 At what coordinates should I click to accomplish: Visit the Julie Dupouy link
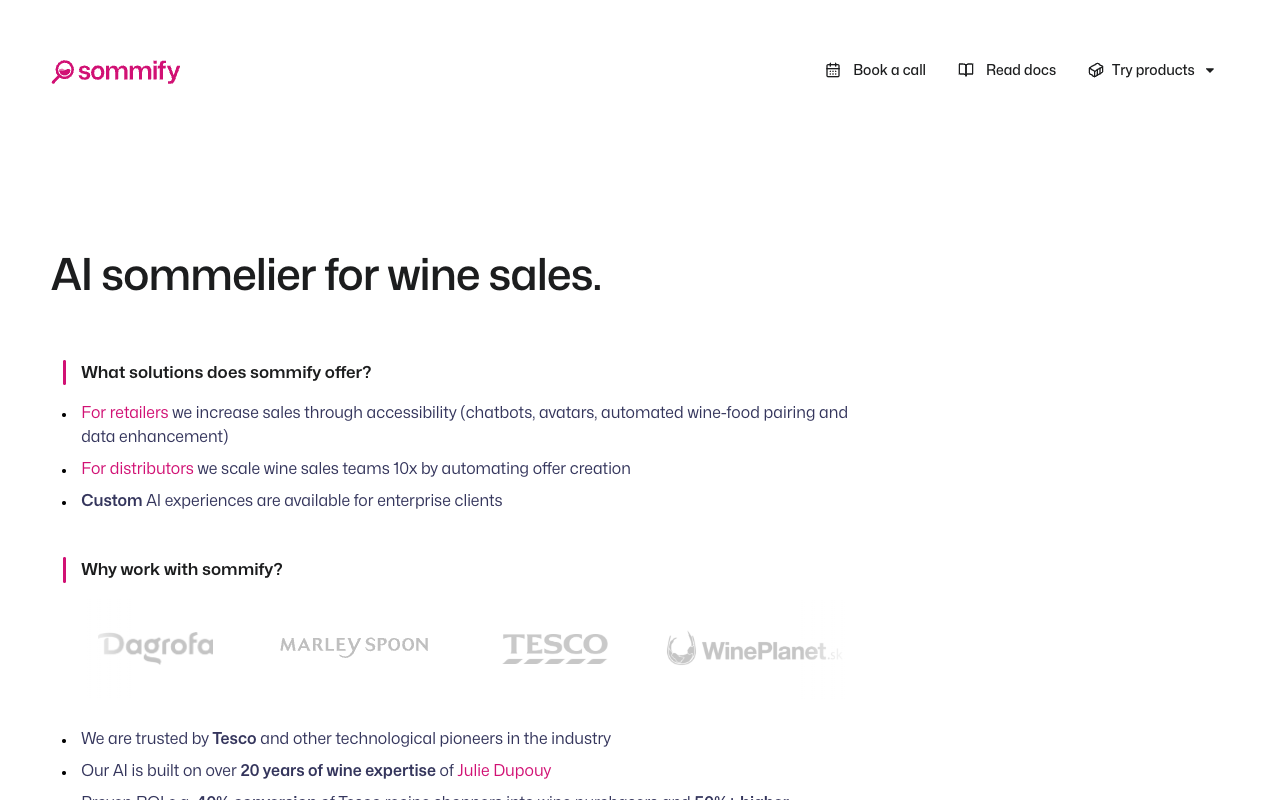[x=504, y=771]
